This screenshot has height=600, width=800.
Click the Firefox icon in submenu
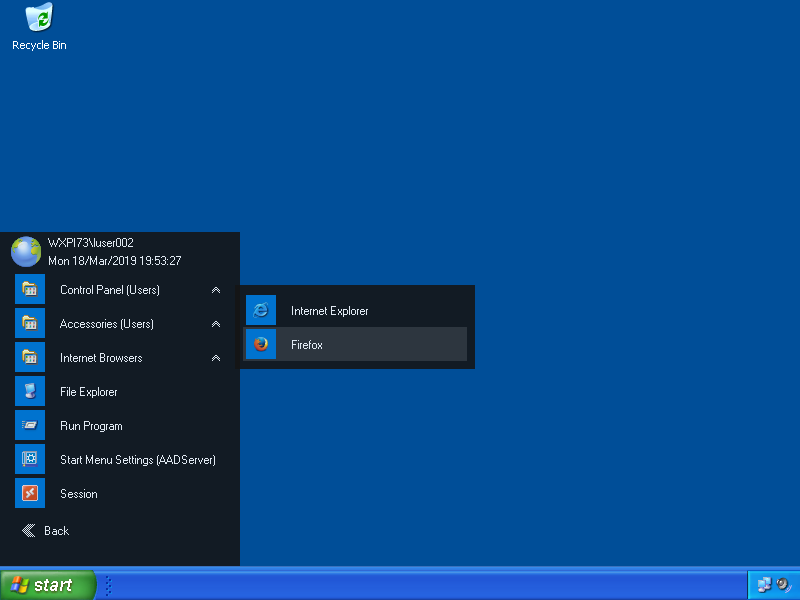[x=261, y=345]
